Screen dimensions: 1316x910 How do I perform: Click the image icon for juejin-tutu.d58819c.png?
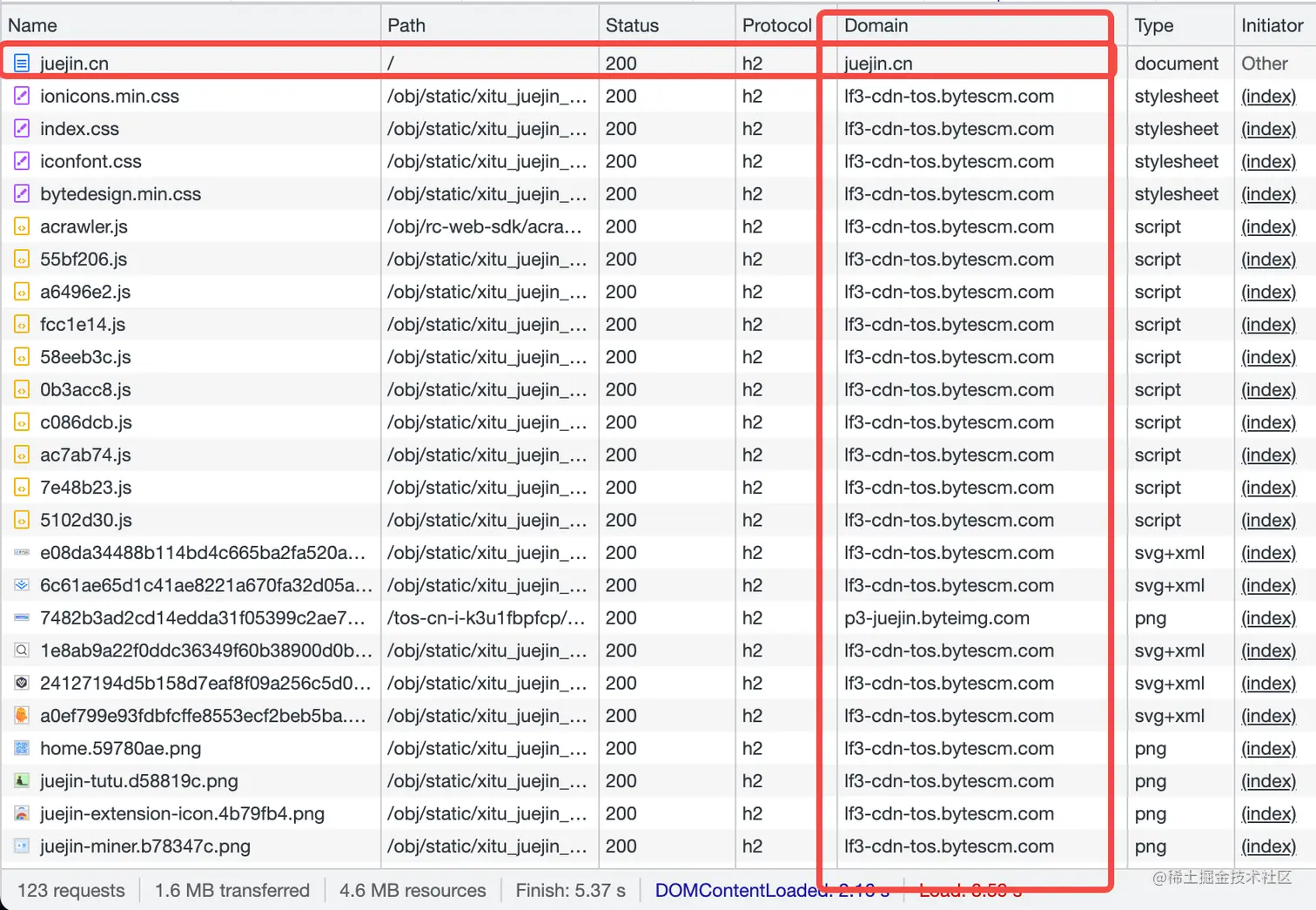22,781
